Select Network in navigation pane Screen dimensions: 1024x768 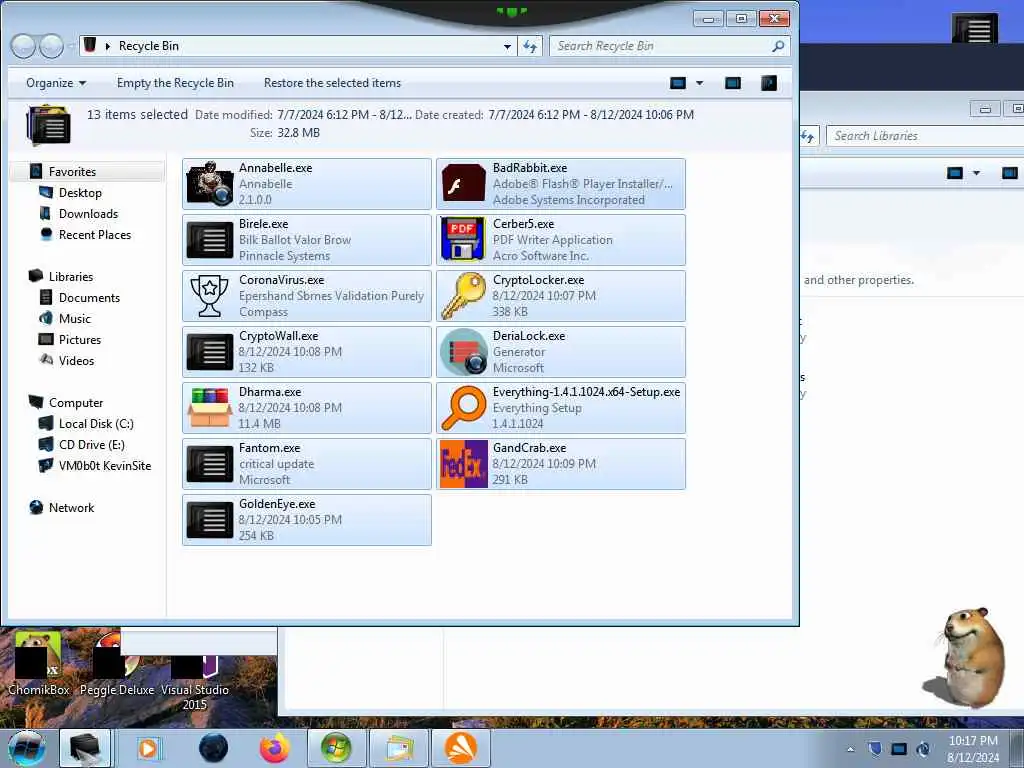click(71, 508)
